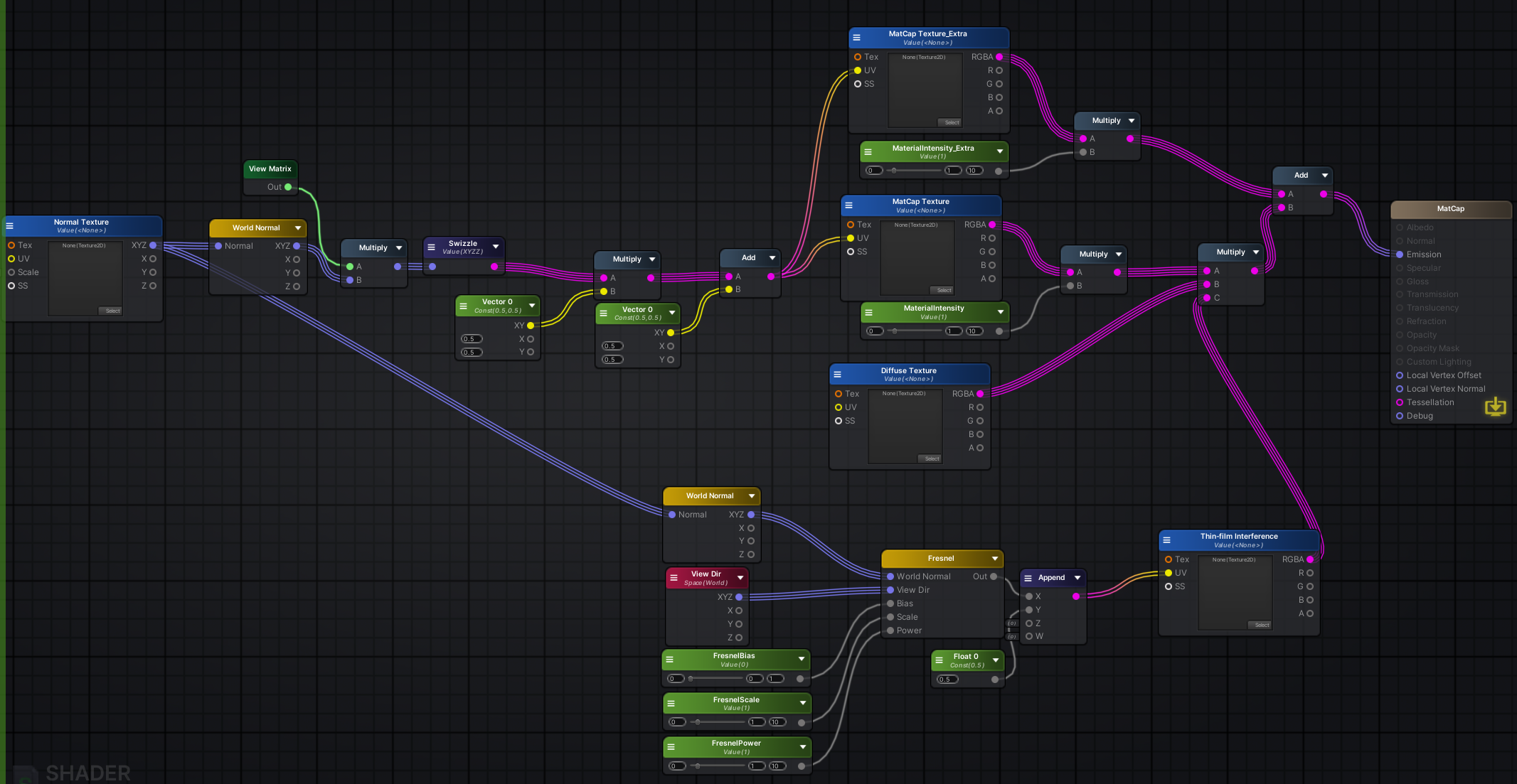The width and height of the screenshot is (1517, 784).
Task: Click the Tessellation port on the MatCap node
Action: [x=1400, y=402]
